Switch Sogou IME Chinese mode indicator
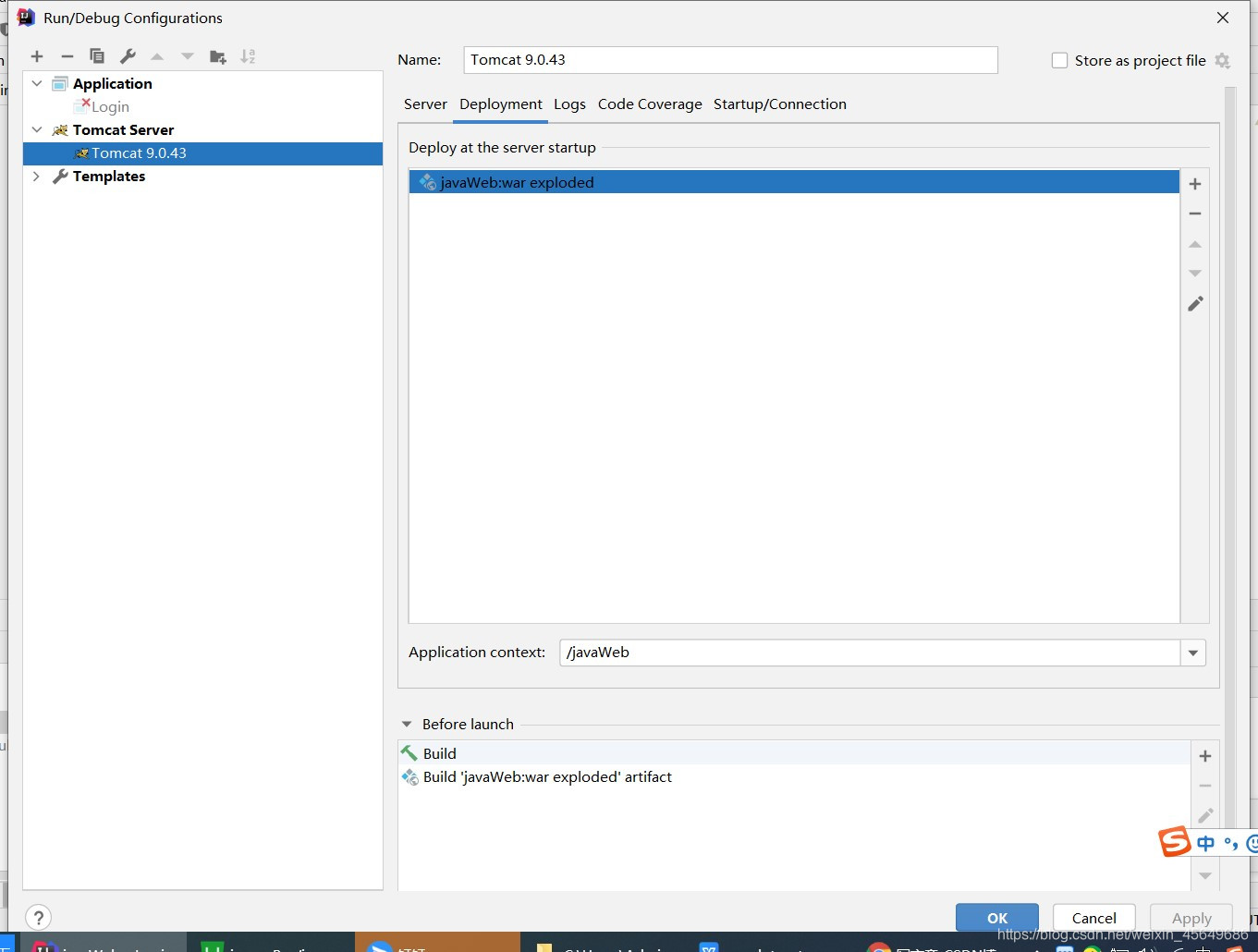This screenshot has width=1258, height=952. coord(1205,843)
